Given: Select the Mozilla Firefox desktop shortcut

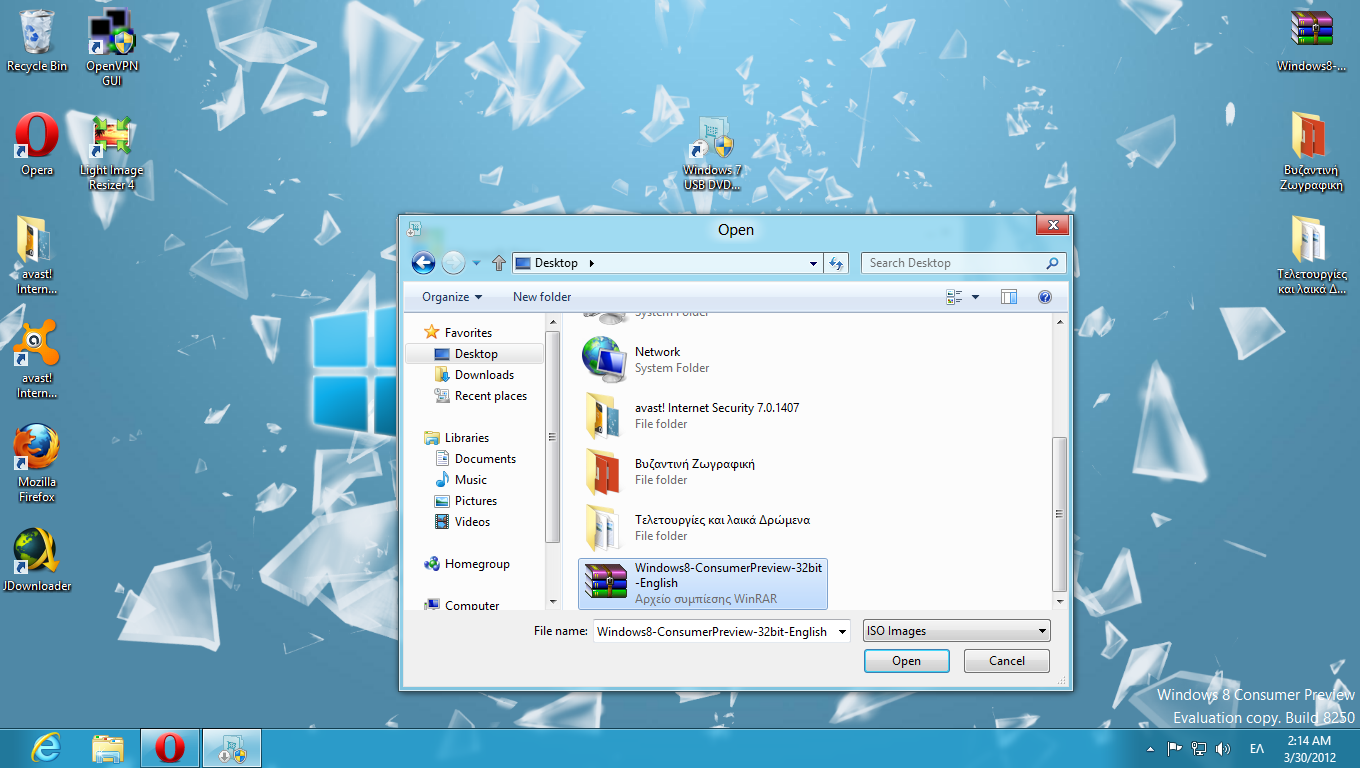Looking at the screenshot, I should pyautogui.click(x=37, y=462).
